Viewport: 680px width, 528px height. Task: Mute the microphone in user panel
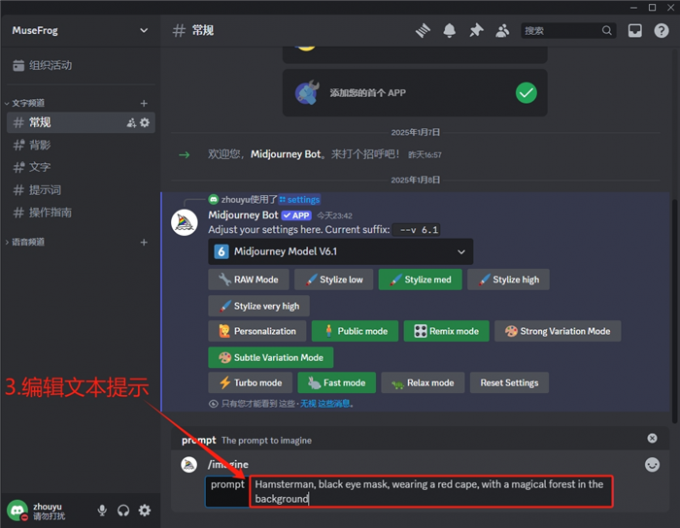tap(102, 510)
